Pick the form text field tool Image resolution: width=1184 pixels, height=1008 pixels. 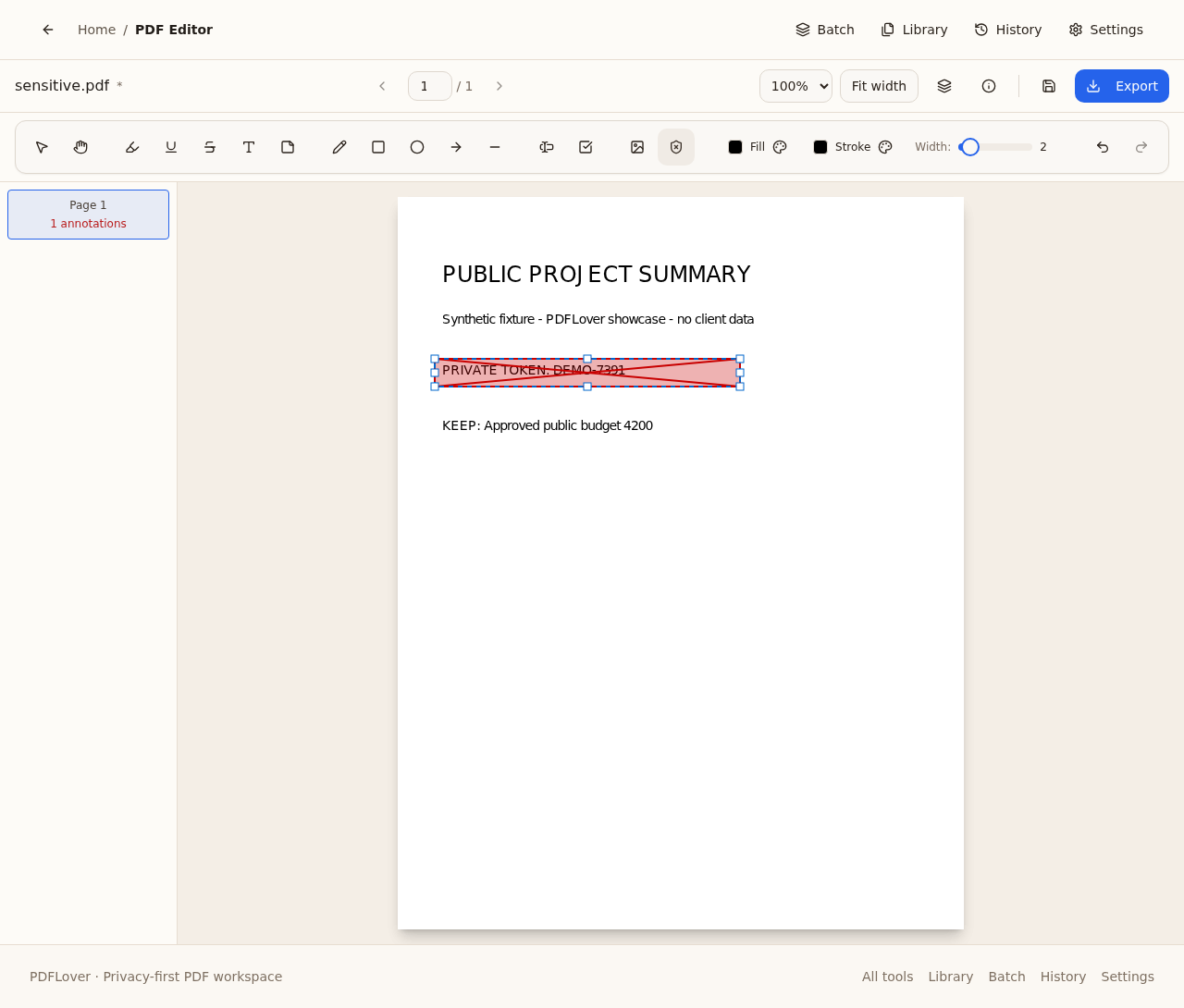[x=547, y=147]
